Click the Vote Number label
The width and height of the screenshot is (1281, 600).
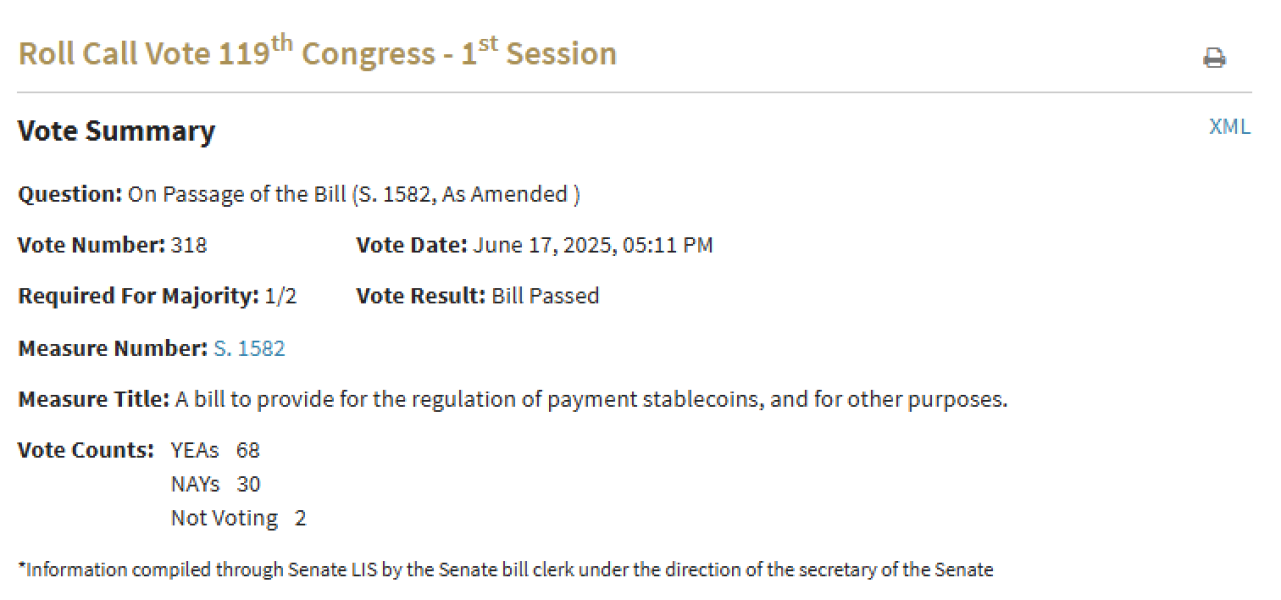91,245
